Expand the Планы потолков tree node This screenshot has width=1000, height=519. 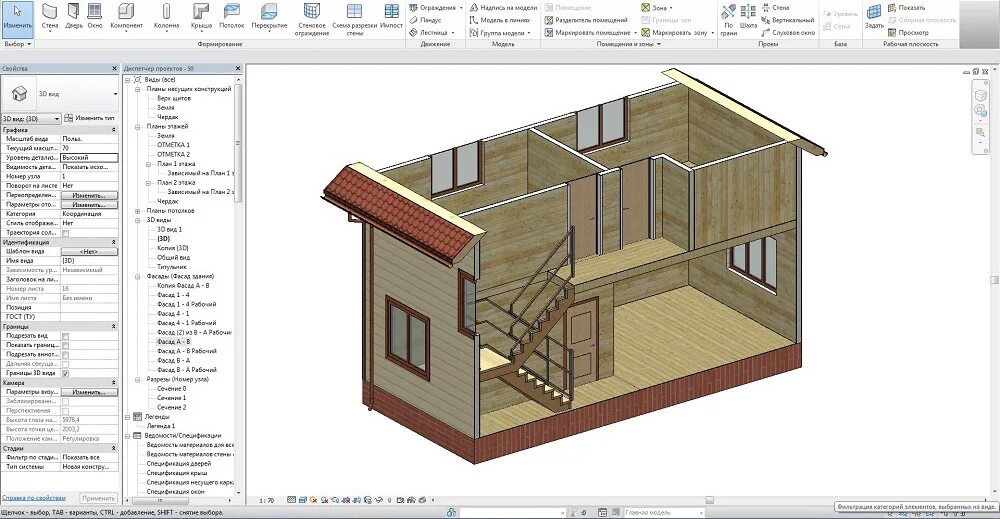pyautogui.click(x=138, y=211)
